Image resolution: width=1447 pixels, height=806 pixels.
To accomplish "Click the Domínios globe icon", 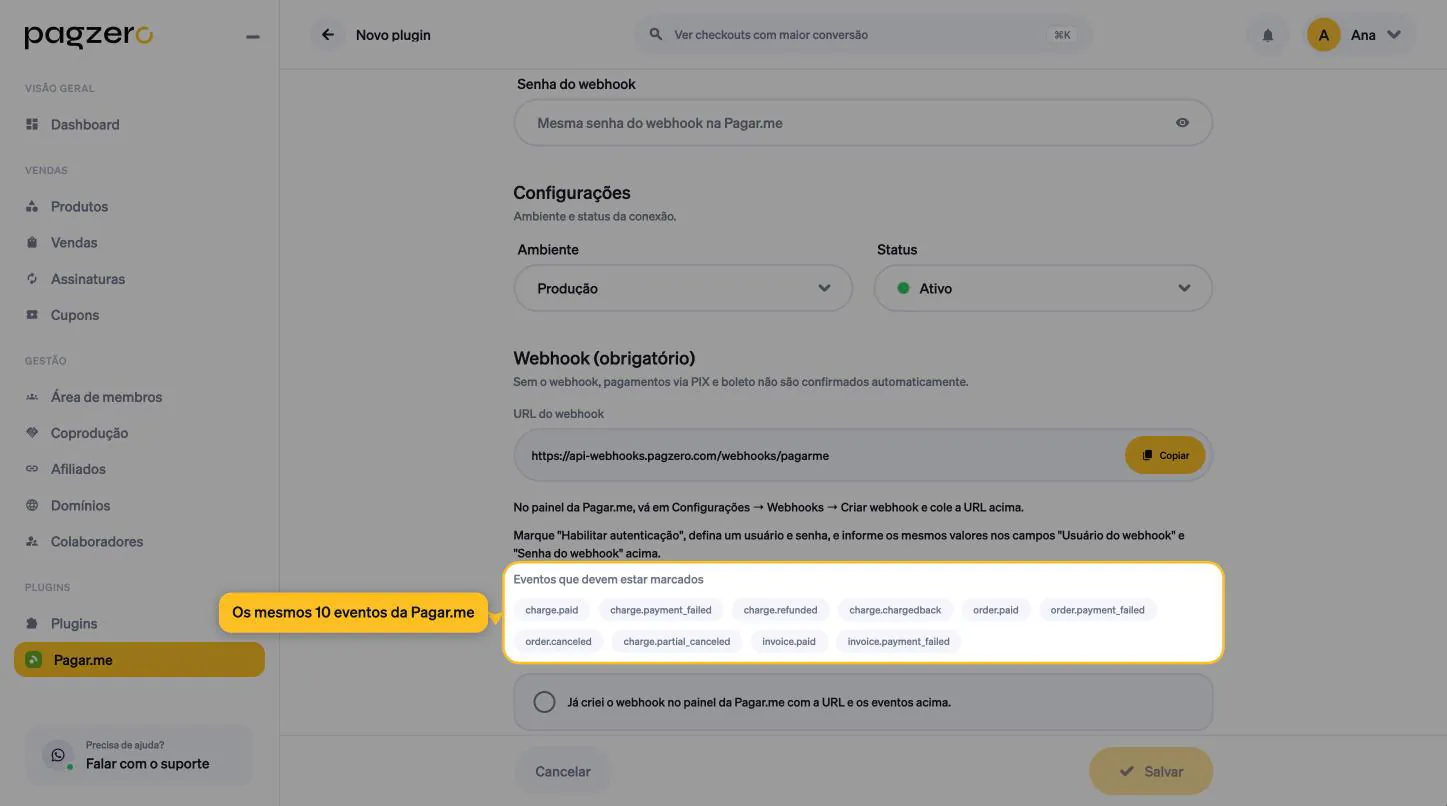I will 32,506.
